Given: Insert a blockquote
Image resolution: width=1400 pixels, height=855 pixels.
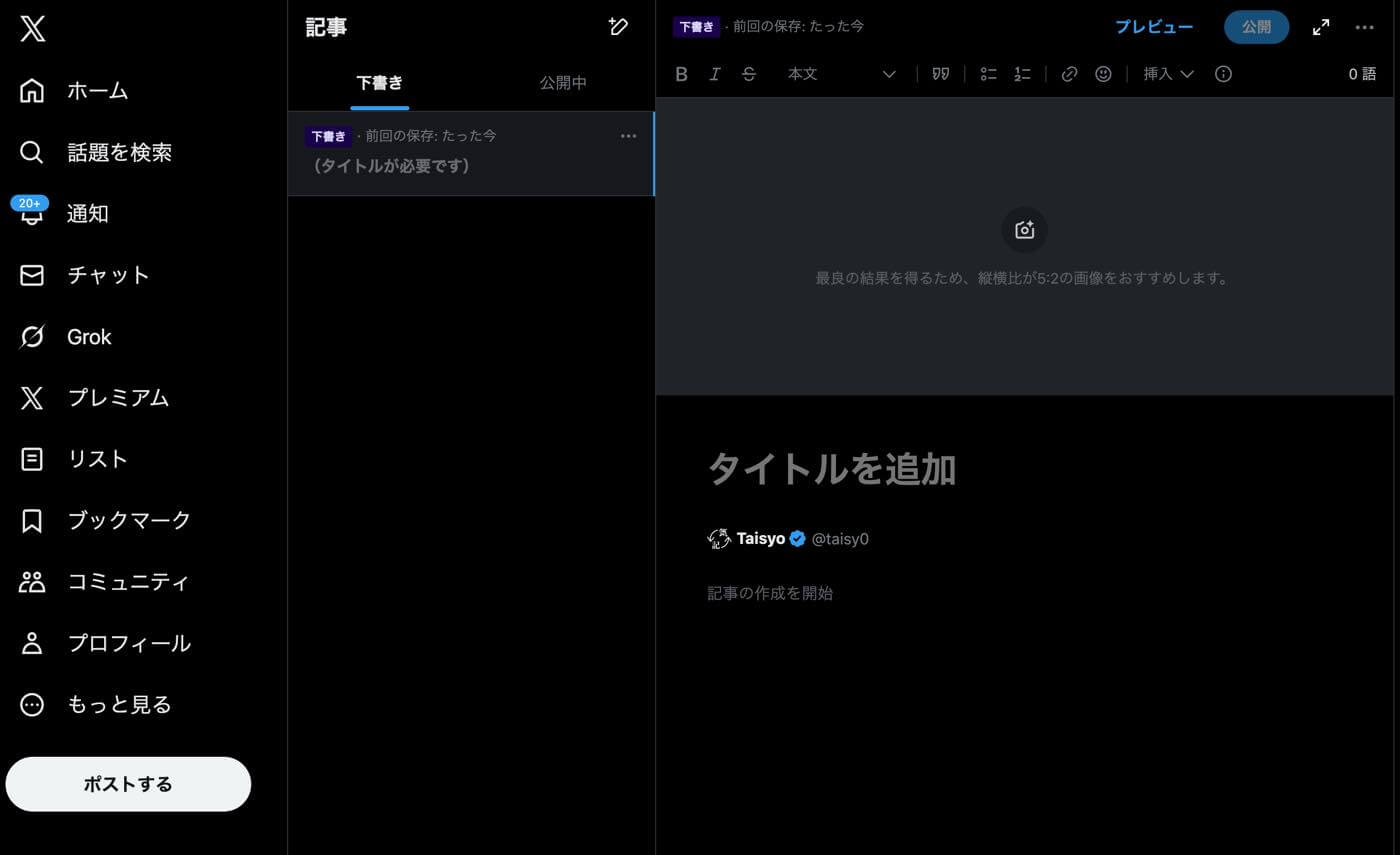Looking at the screenshot, I should pos(940,73).
